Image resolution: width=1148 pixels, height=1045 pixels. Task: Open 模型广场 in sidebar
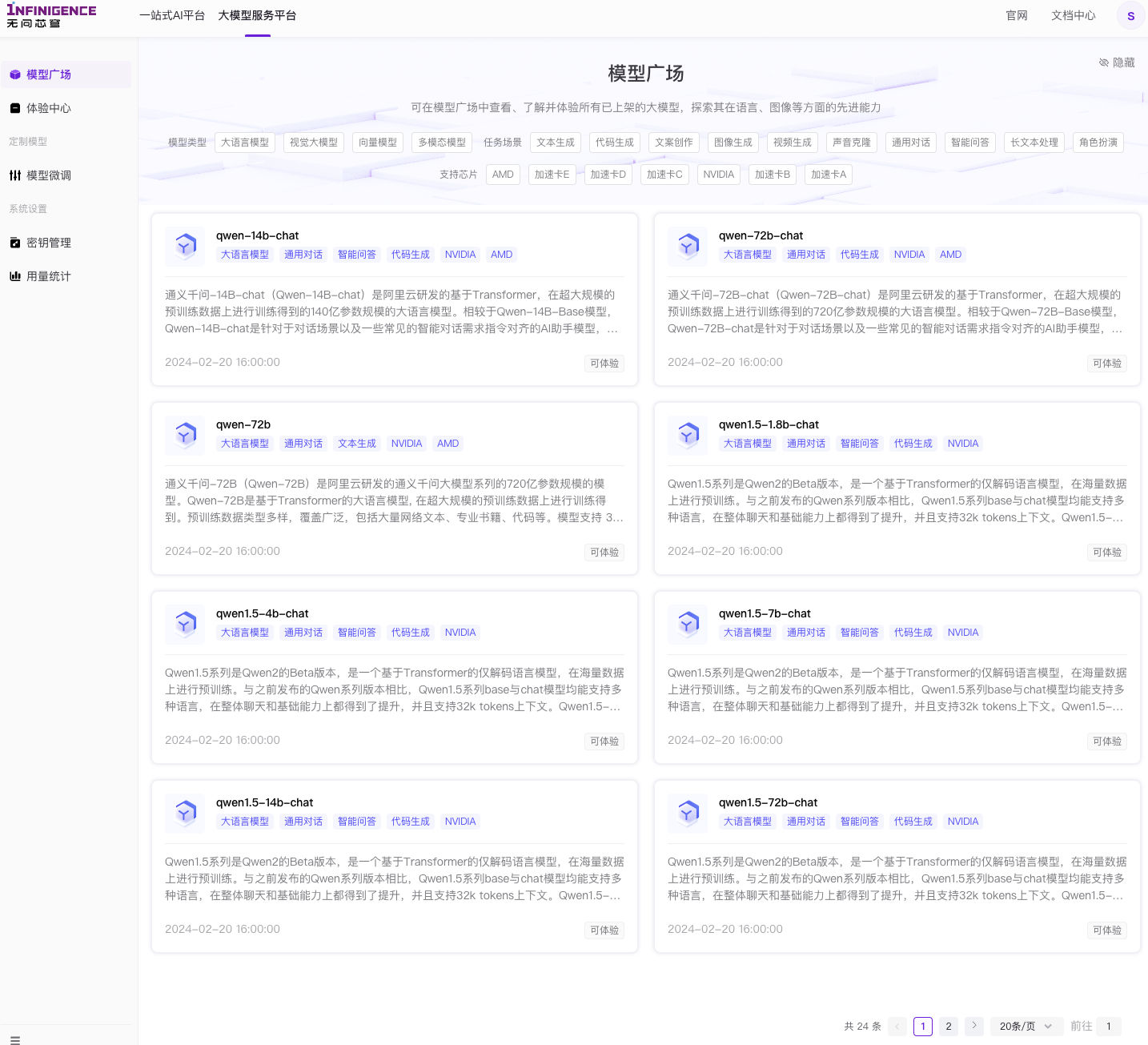pos(66,74)
